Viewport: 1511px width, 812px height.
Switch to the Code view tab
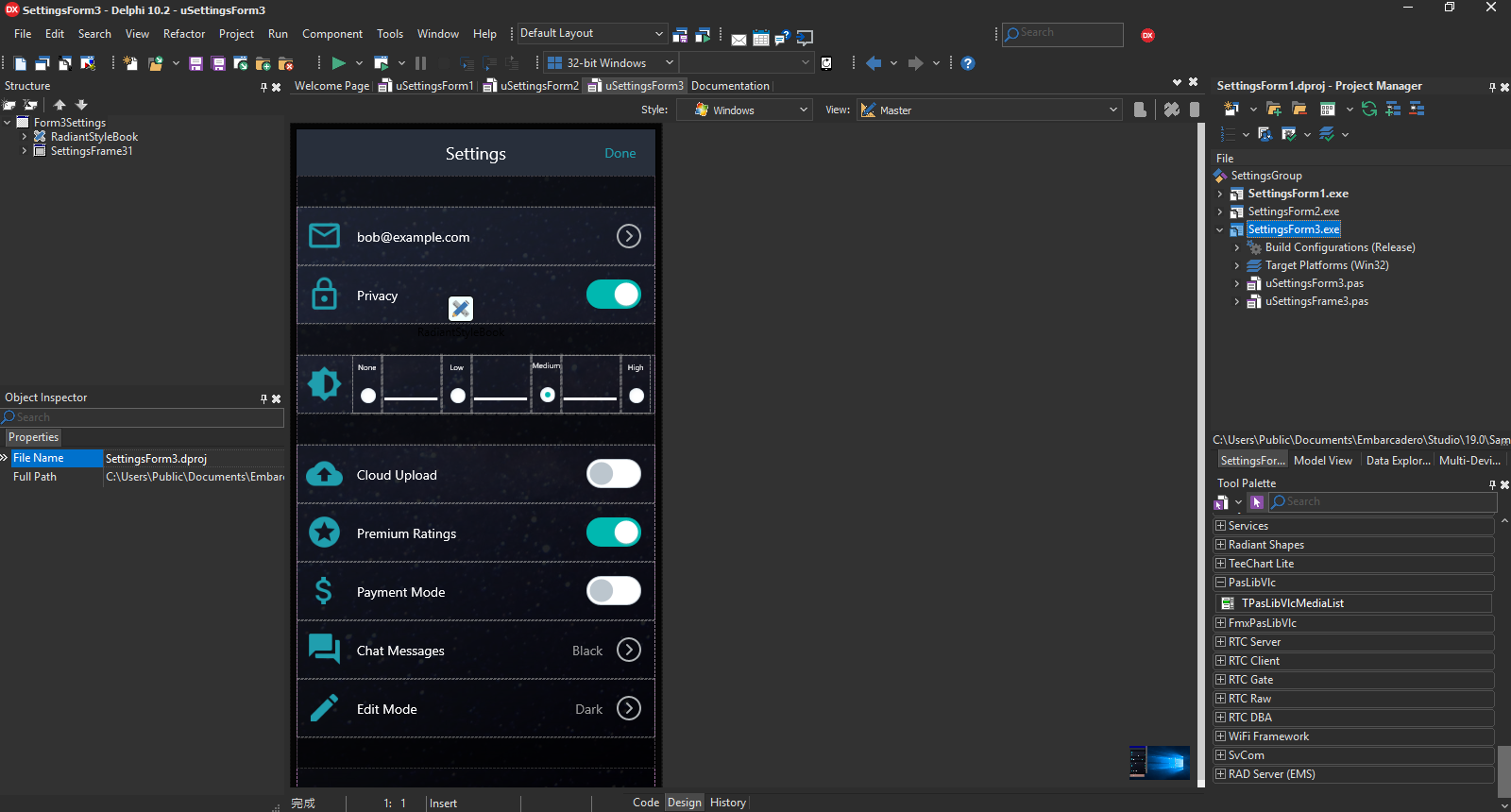(x=646, y=803)
